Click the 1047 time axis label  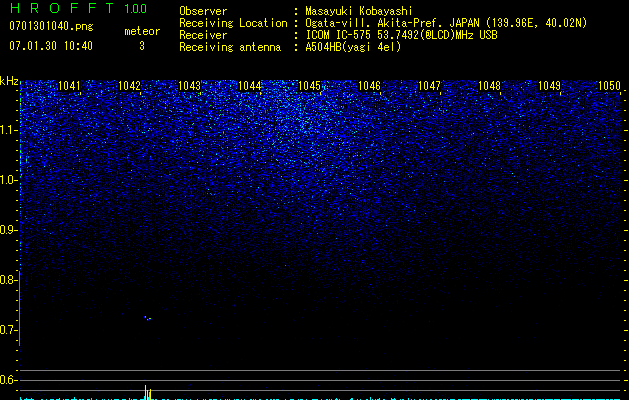(x=429, y=86)
